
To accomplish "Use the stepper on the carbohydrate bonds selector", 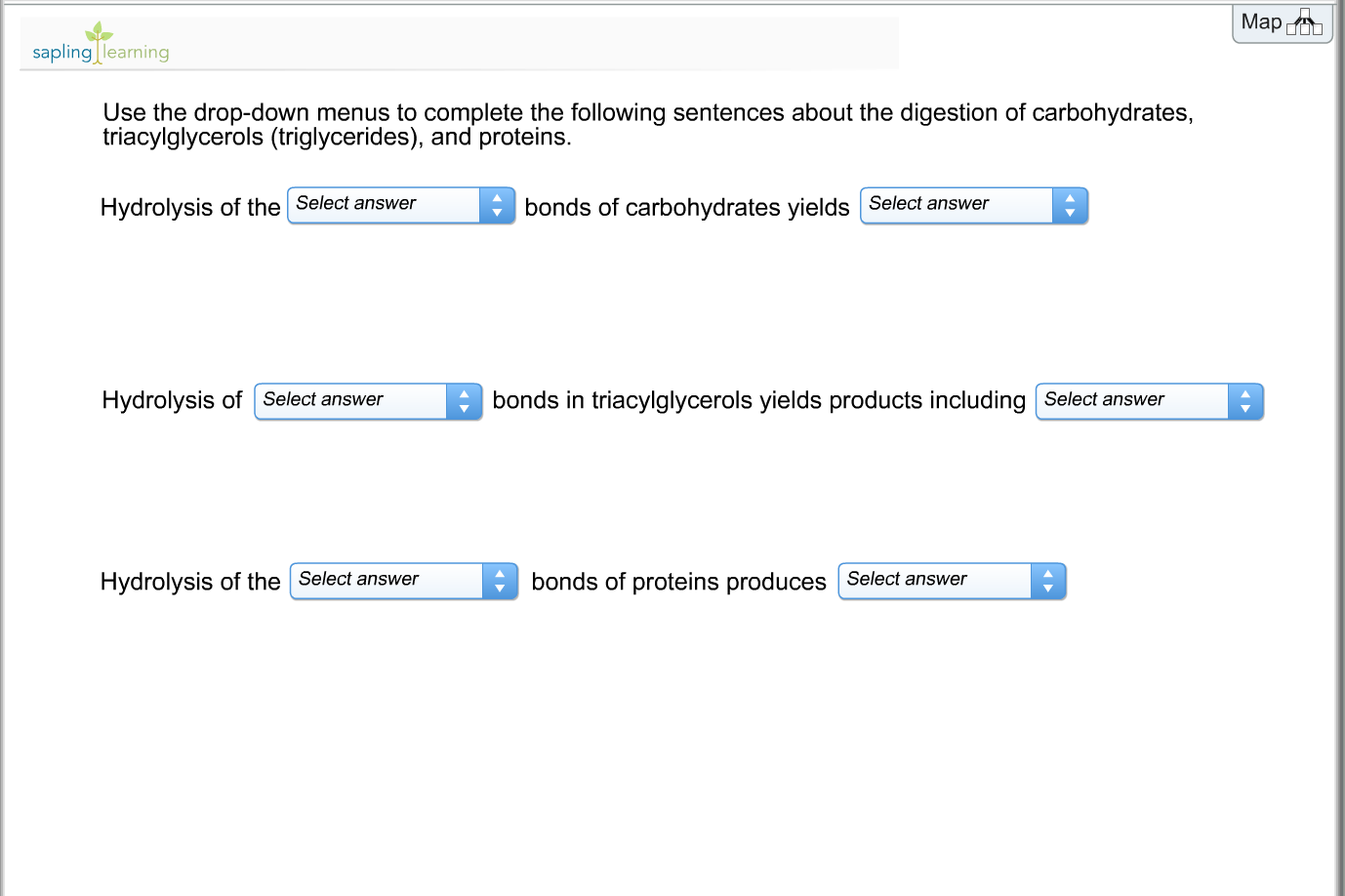I will pos(498,205).
